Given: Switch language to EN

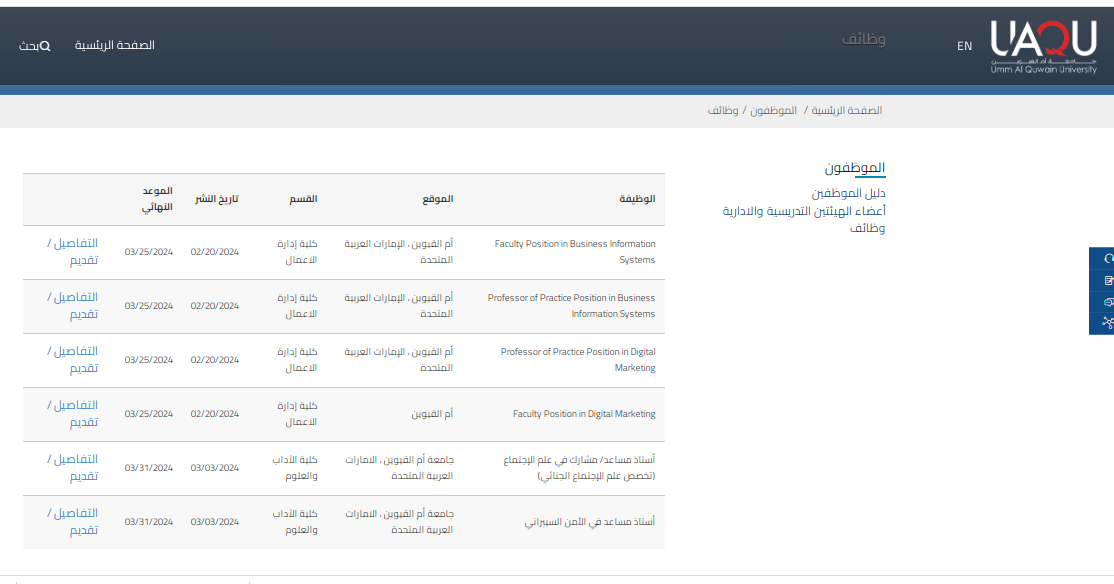Looking at the screenshot, I should coord(964,46).
